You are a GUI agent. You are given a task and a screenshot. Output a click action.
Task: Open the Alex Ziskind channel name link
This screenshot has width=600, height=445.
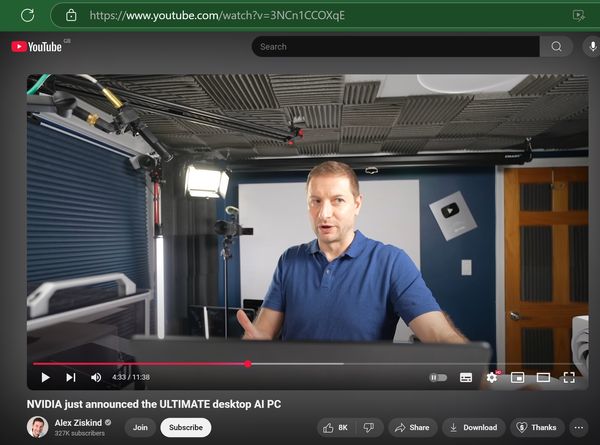tap(78, 423)
